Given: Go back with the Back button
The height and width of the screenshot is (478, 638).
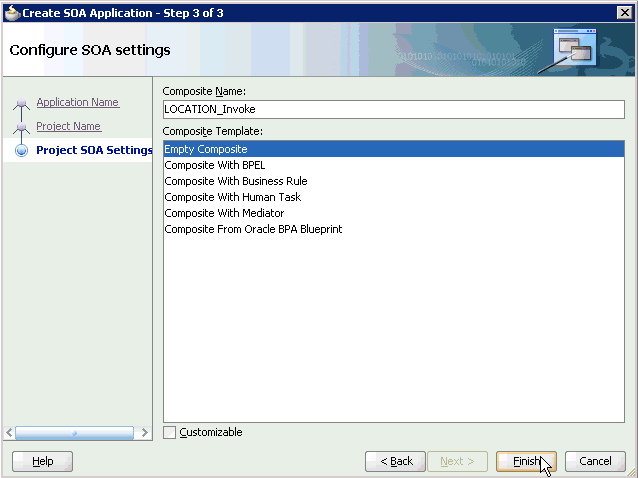Looking at the screenshot, I should pos(395,461).
